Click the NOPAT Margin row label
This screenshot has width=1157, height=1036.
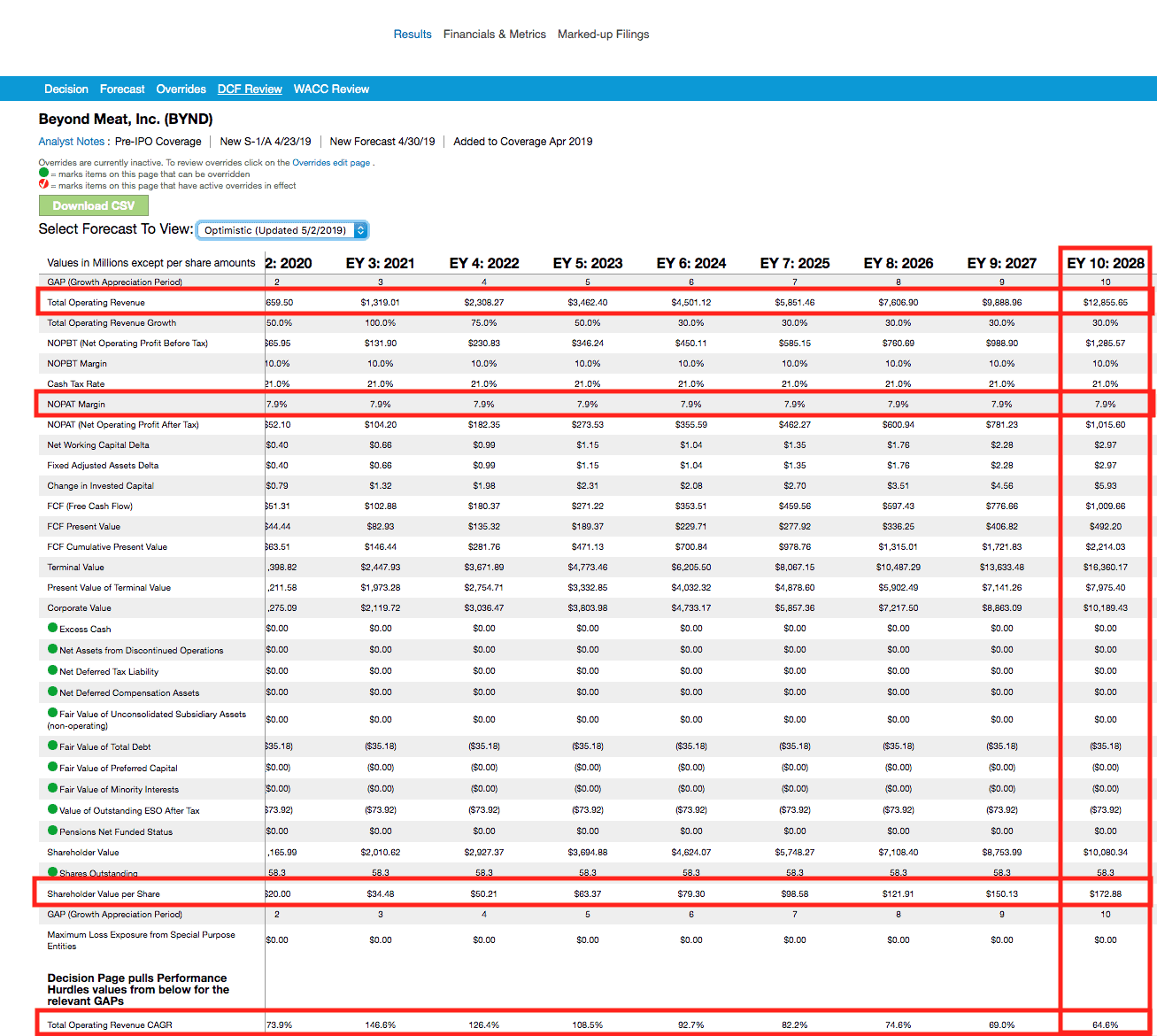coord(76,405)
